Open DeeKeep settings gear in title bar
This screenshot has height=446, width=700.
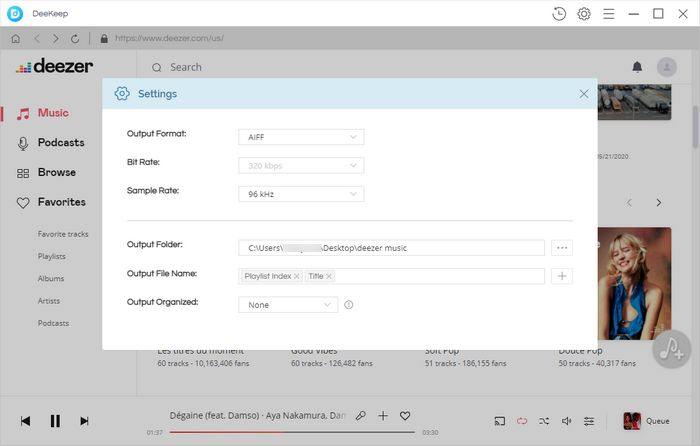(x=583, y=14)
